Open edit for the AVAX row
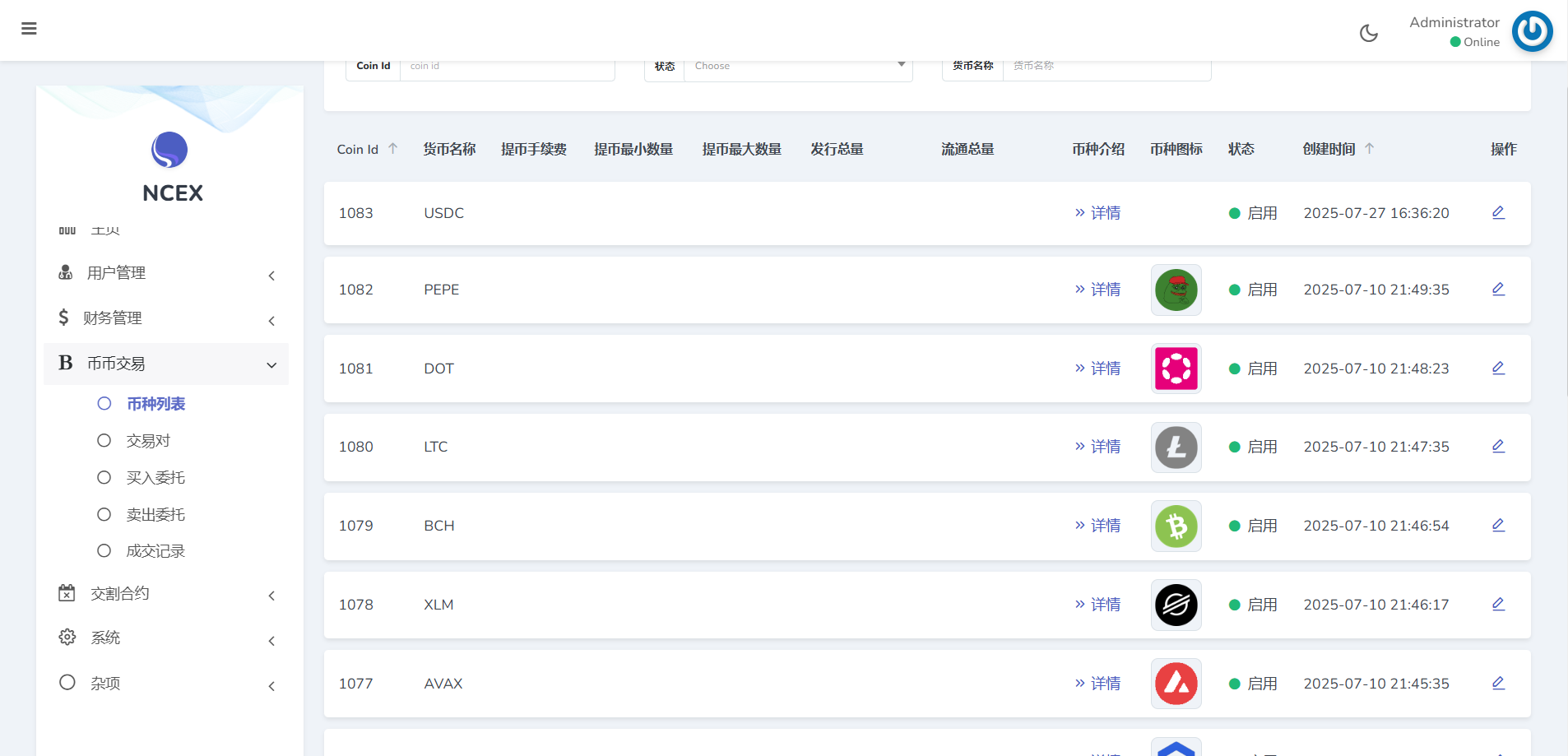 click(1498, 684)
